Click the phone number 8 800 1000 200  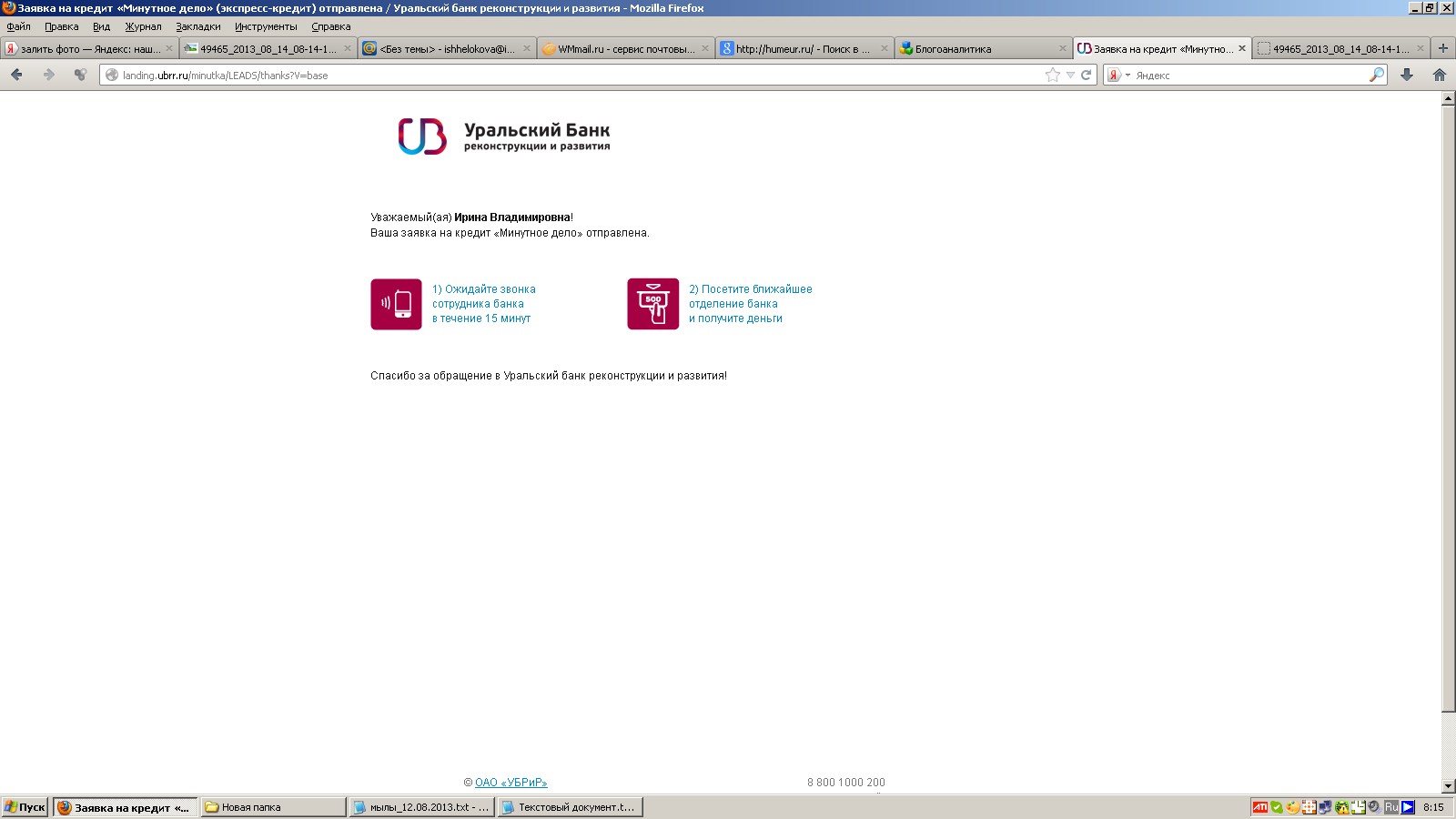pos(845,783)
